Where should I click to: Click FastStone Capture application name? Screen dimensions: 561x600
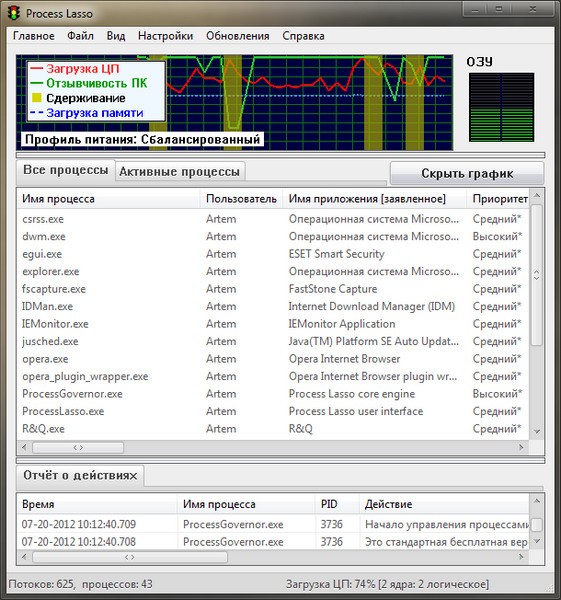[x=333, y=289]
